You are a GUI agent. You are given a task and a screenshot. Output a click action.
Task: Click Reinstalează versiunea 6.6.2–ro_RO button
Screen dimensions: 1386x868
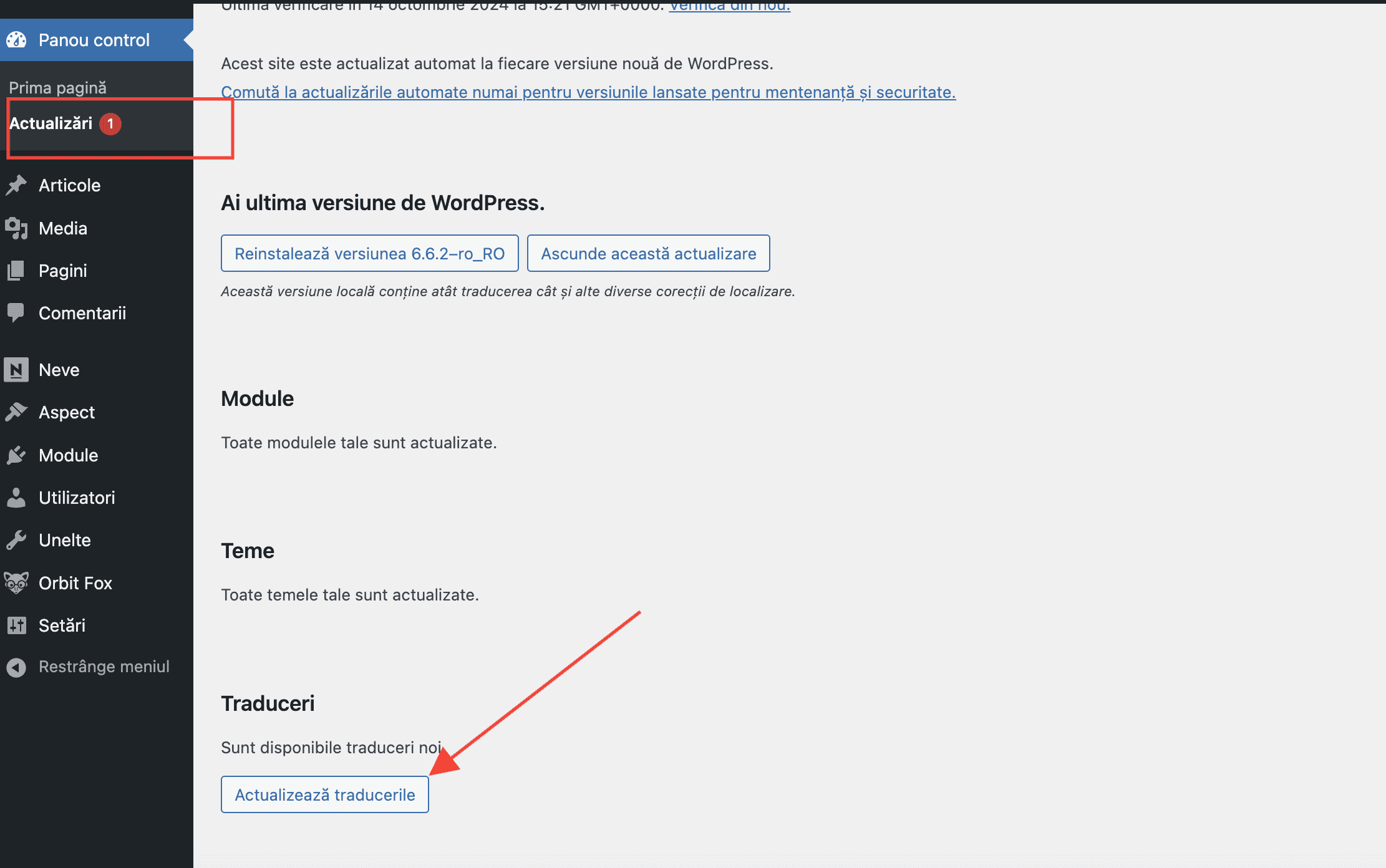369,253
